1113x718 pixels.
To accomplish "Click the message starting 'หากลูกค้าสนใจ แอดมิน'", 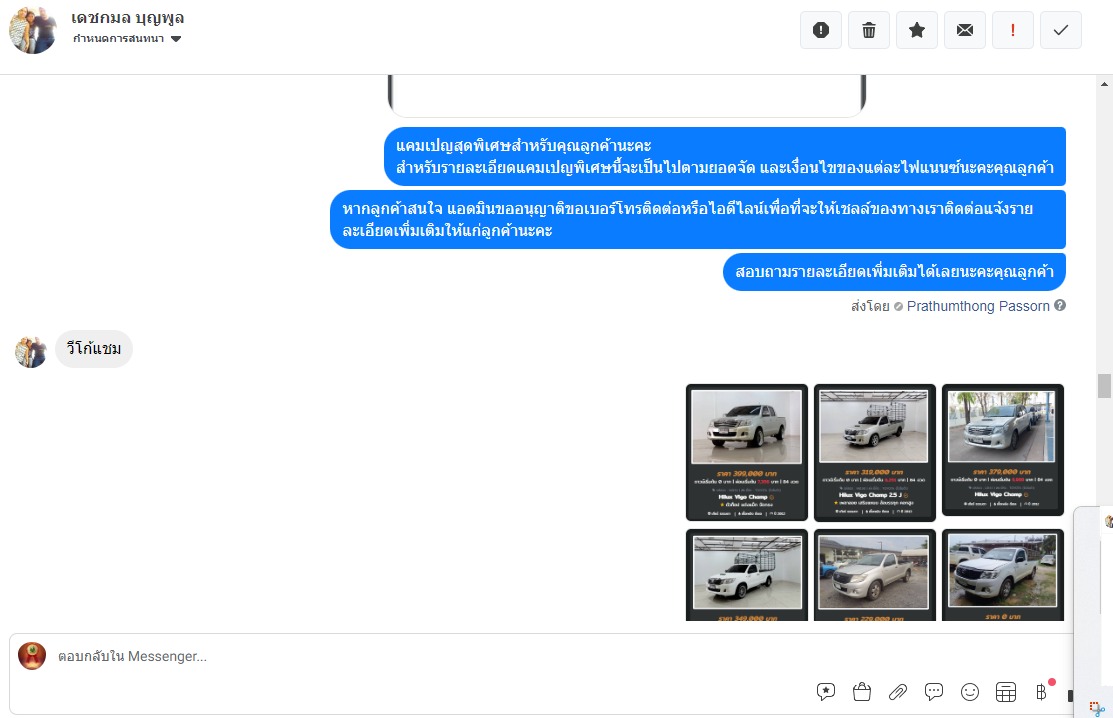I will pyautogui.click(x=698, y=219).
